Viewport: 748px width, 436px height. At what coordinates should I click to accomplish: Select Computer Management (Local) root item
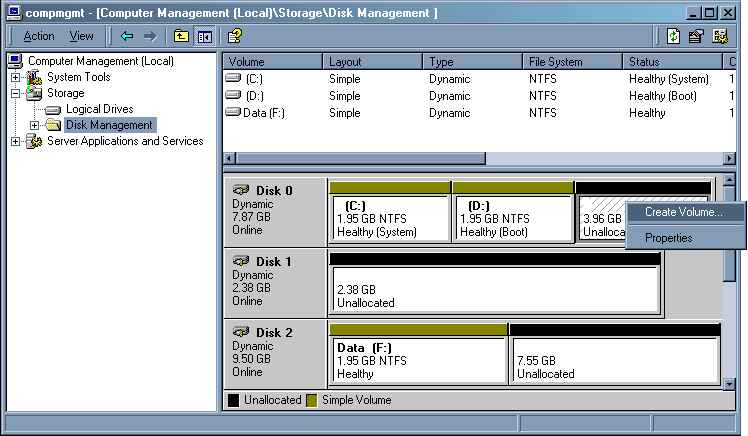coord(101,61)
